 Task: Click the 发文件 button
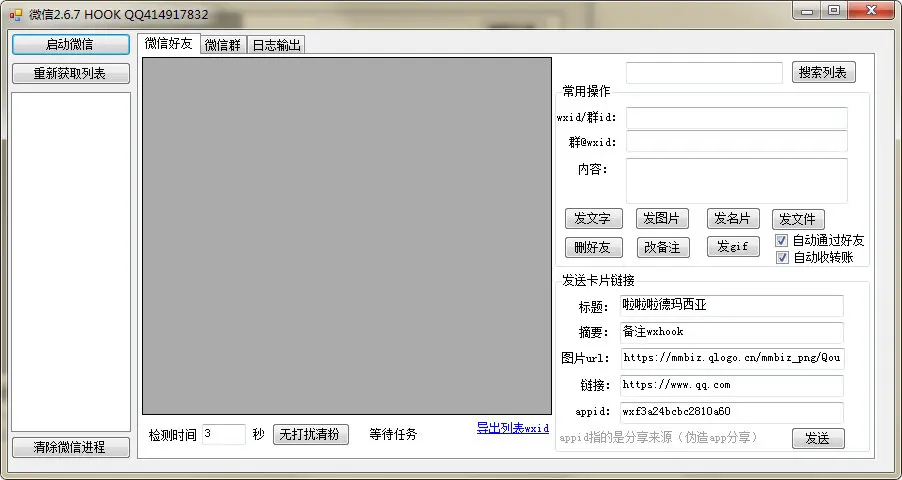(798, 219)
